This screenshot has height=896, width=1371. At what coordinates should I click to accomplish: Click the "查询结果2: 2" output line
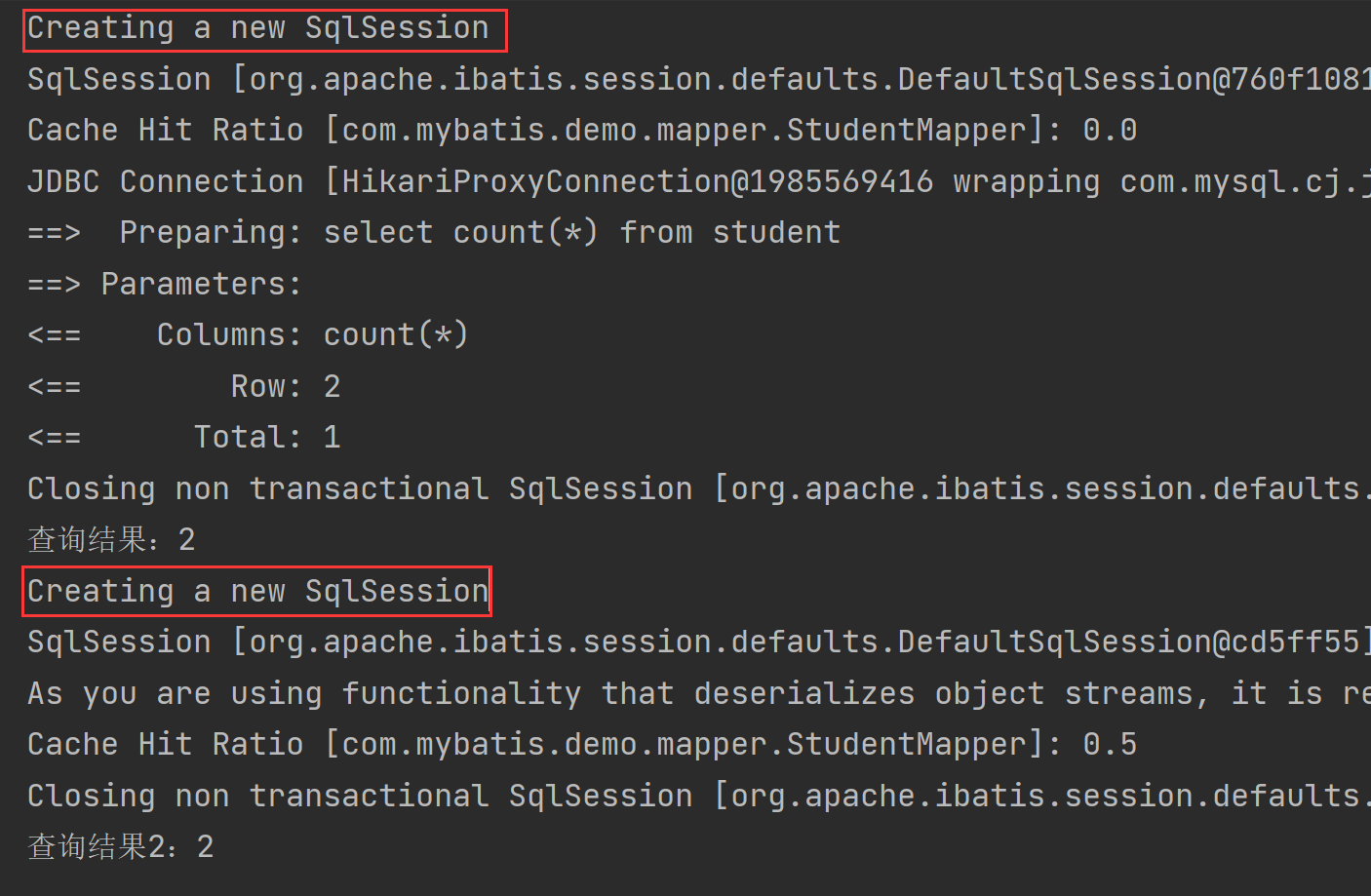point(121,846)
